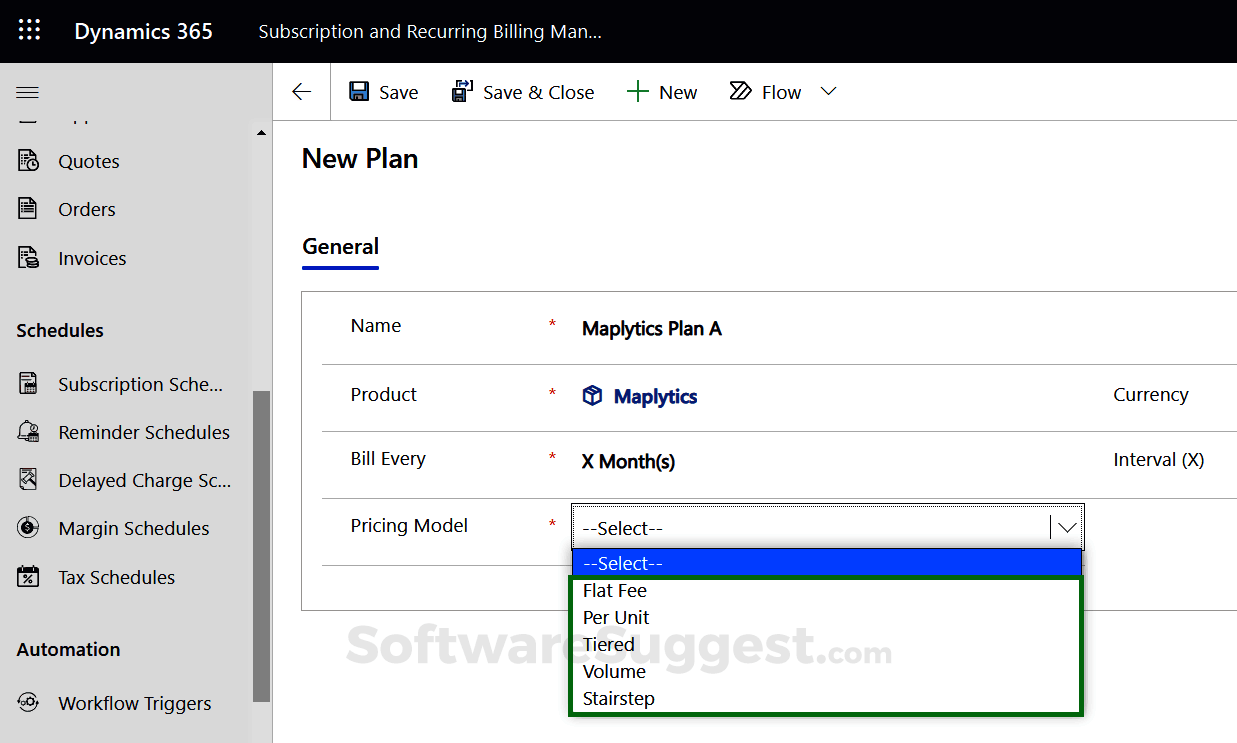Open Tax Schedules in the navigation
The image size is (1237, 743).
click(x=116, y=577)
